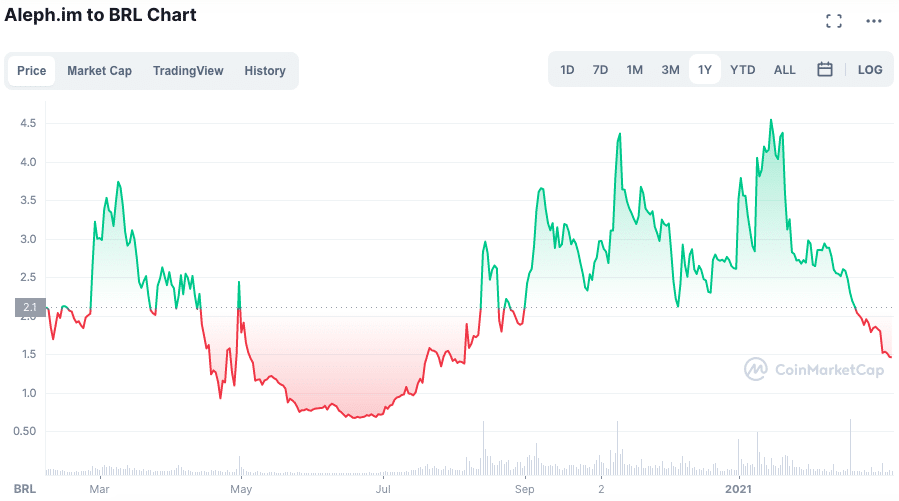Image resolution: width=899 pixels, height=501 pixels.
Task: Open the fullscreen chart view icon
Action: point(834,21)
